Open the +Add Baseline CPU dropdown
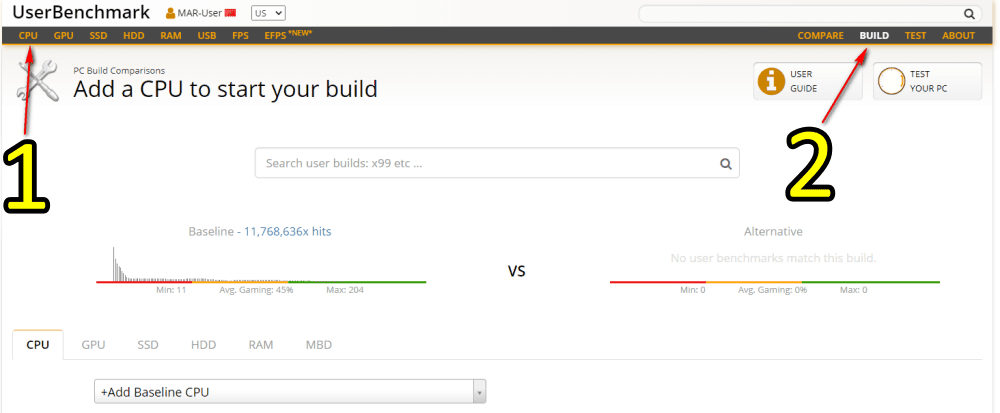 [290, 392]
